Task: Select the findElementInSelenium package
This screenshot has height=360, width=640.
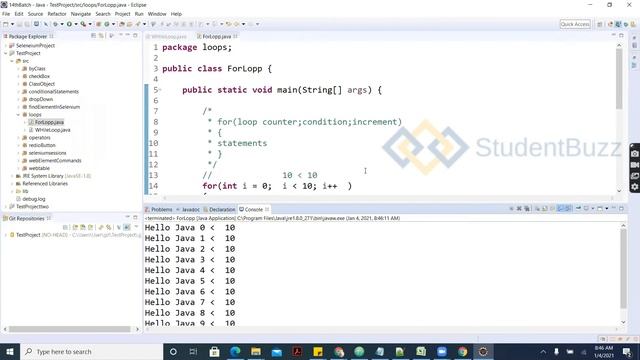Action: tap(54, 107)
